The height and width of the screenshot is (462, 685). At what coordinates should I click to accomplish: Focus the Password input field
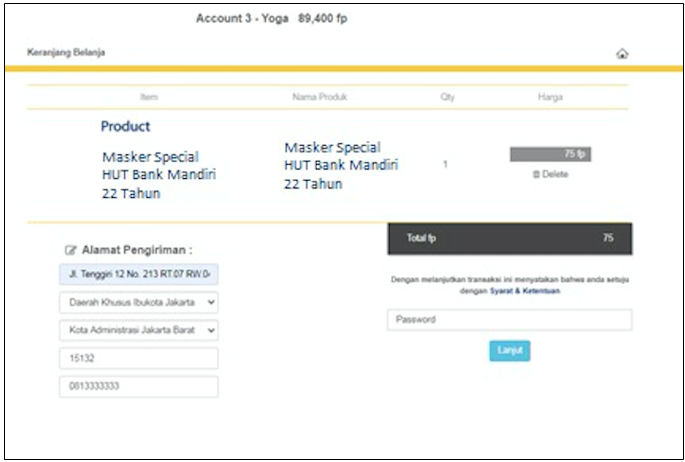pos(509,320)
